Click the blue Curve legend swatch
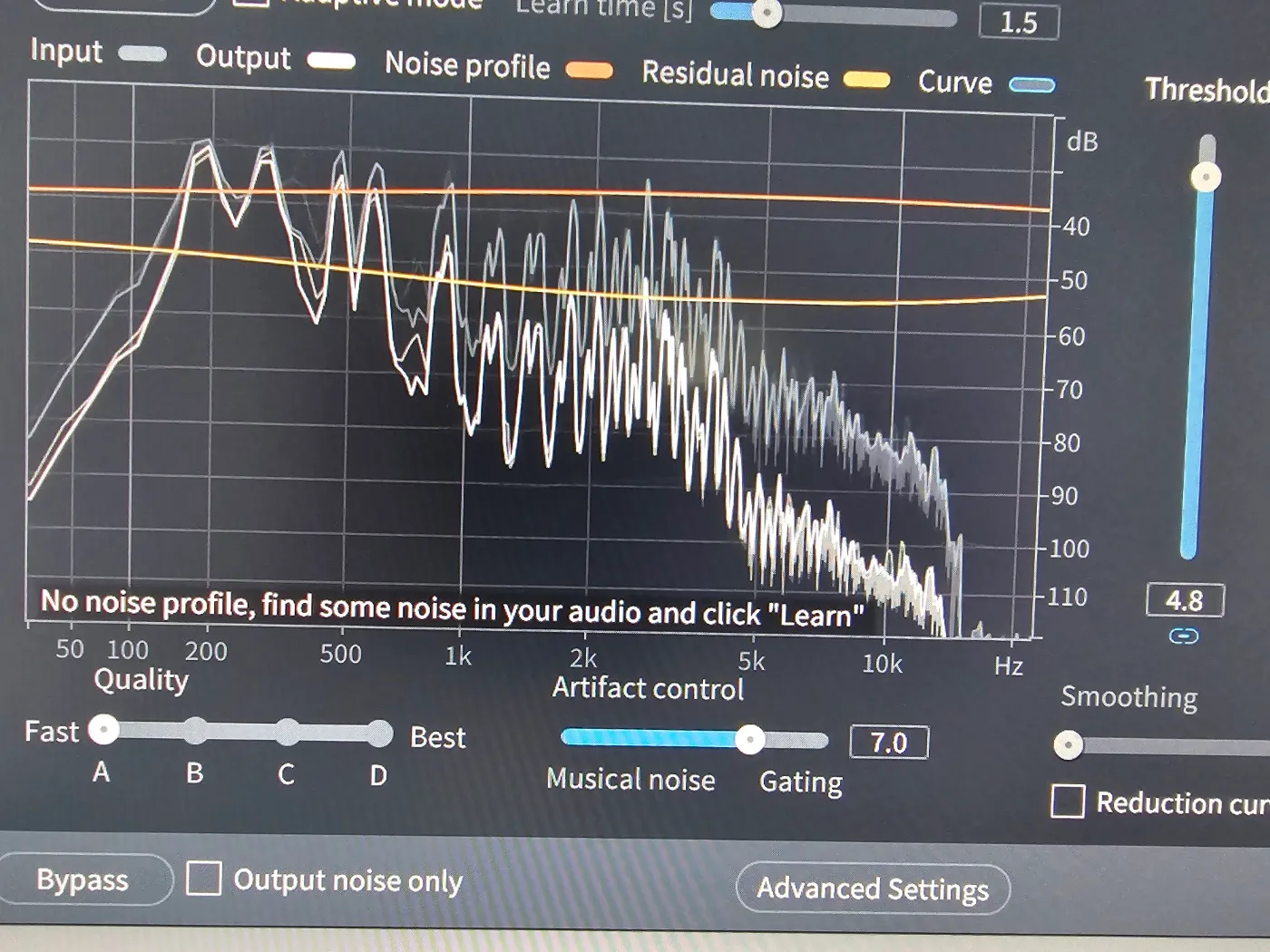 (x=1032, y=86)
